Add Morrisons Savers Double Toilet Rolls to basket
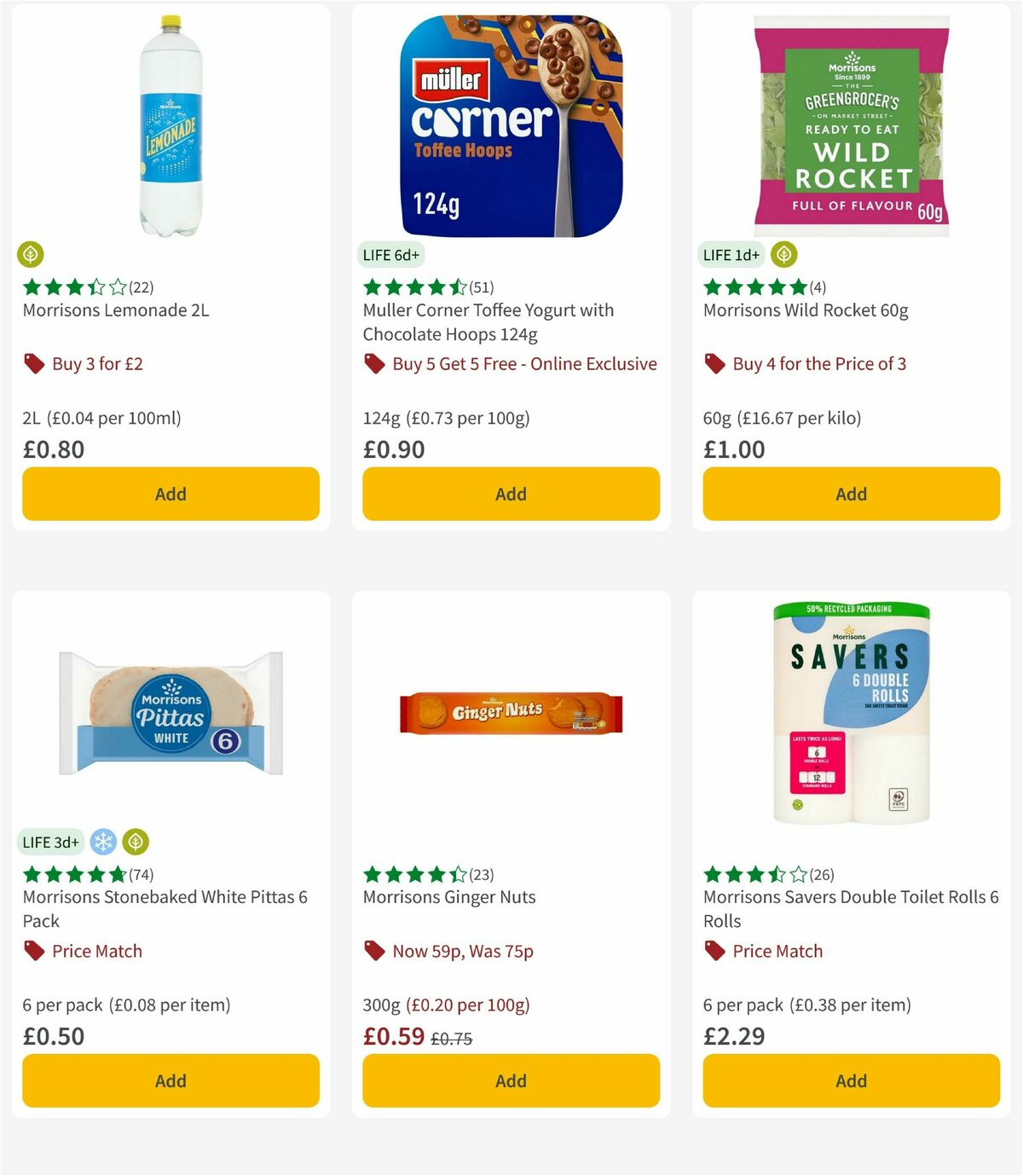This screenshot has height=1176, width=1023. (x=850, y=1080)
